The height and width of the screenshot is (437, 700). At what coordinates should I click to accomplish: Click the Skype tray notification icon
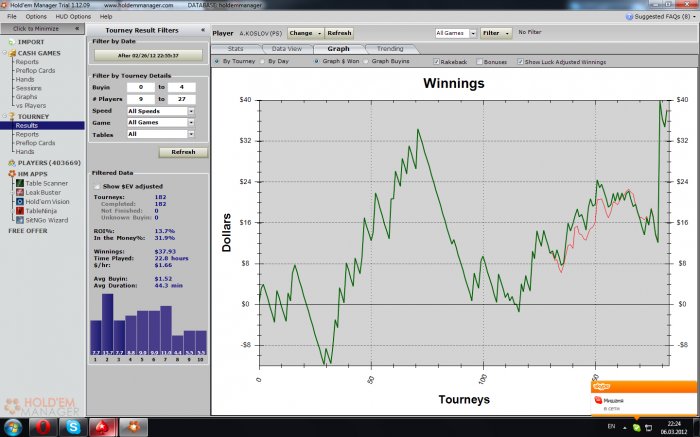(636, 428)
